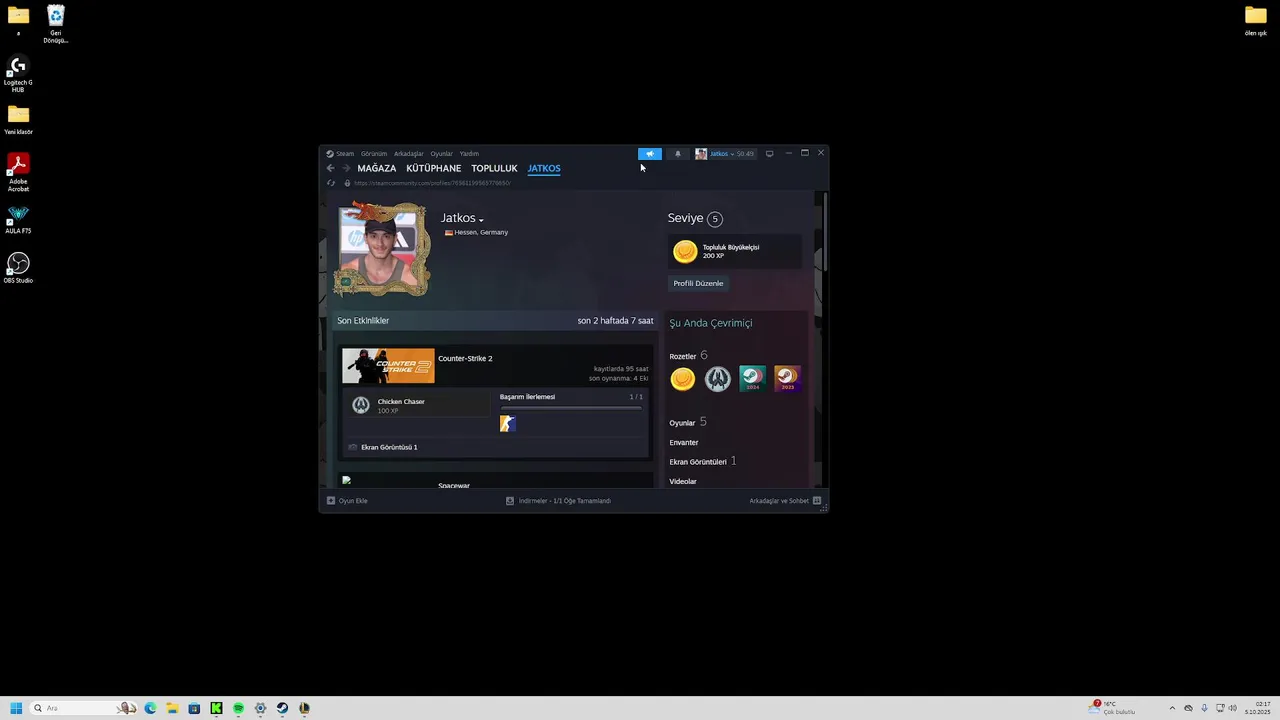Viewport: 1280px width, 720px height.
Task: Click the Spacewar game title
Action: tap(454, 485)
